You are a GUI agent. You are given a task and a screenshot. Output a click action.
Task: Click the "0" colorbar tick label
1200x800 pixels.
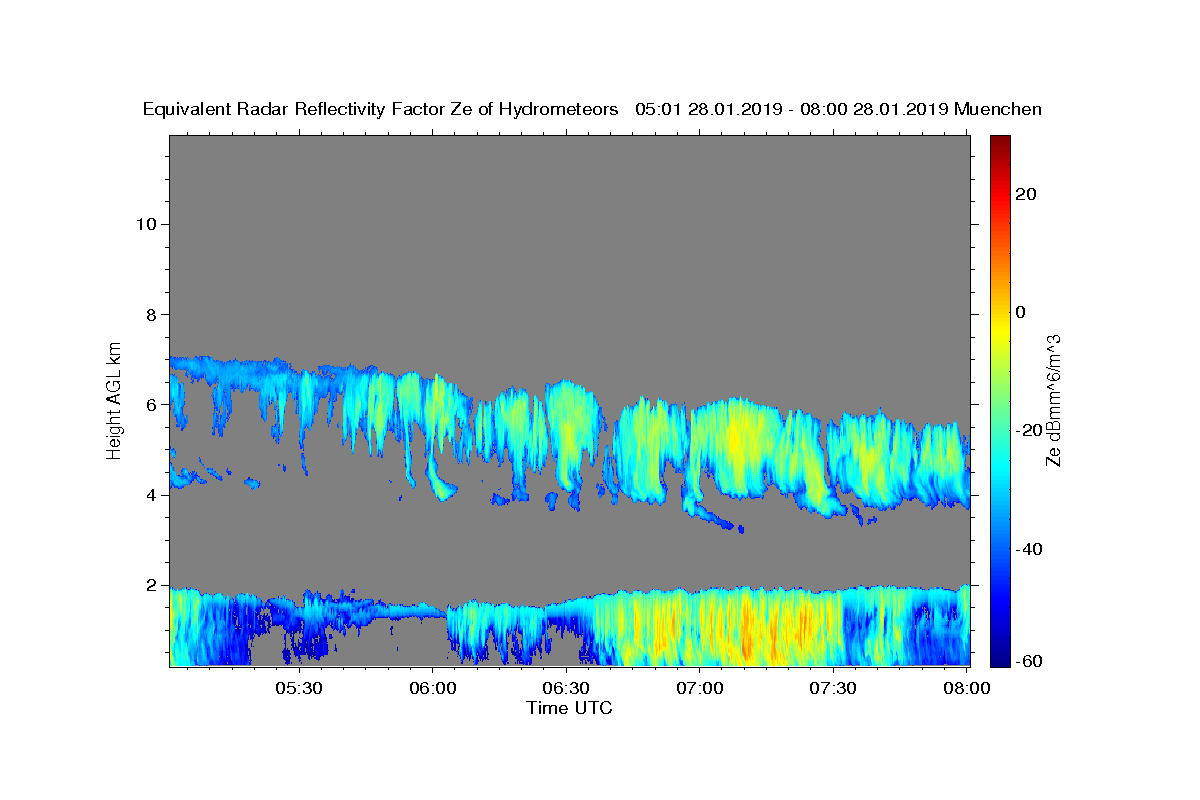pyautogui.click(x=1020, y=312)
